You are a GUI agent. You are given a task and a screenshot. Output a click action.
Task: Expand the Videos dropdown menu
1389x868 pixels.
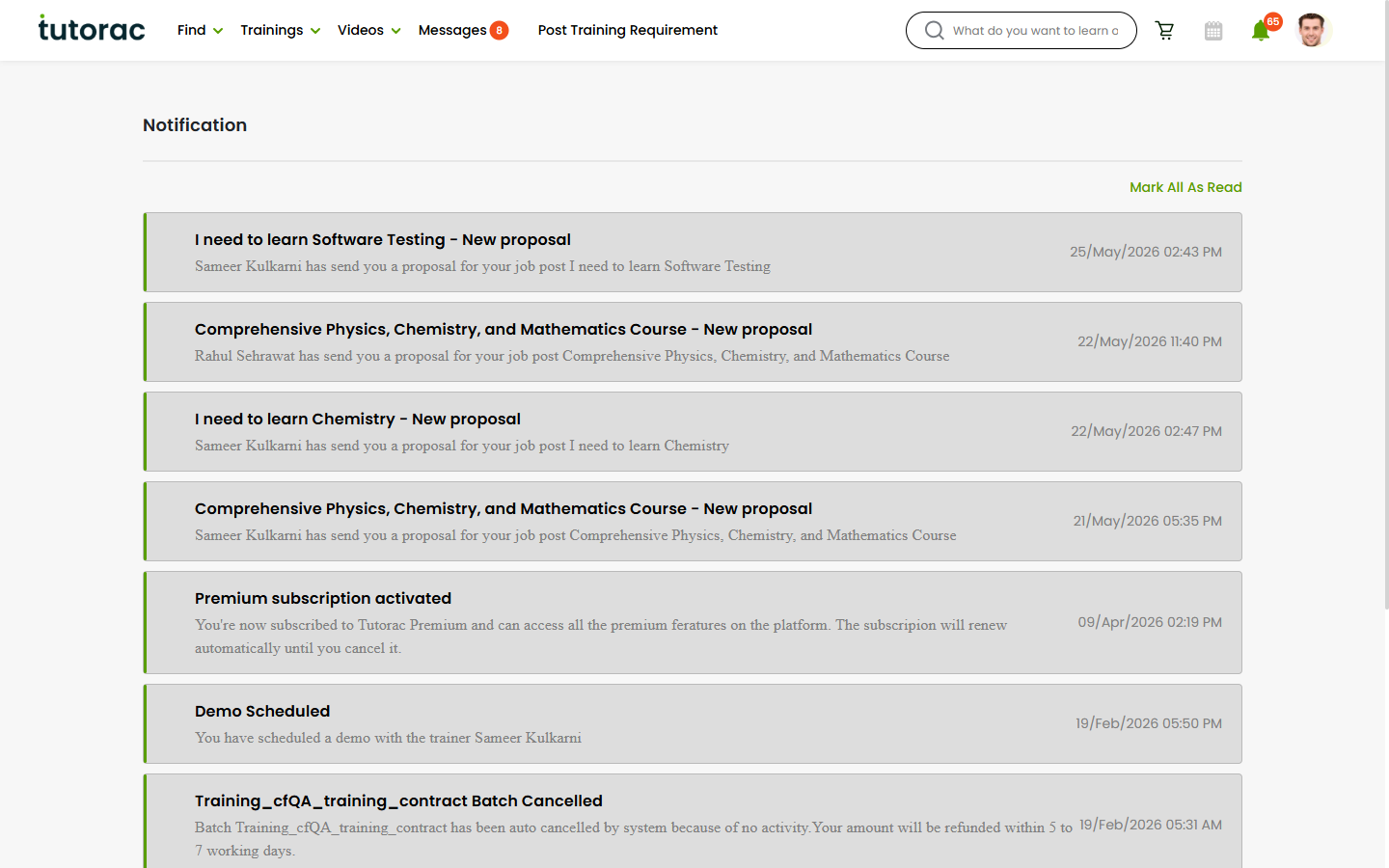(369, 30)
